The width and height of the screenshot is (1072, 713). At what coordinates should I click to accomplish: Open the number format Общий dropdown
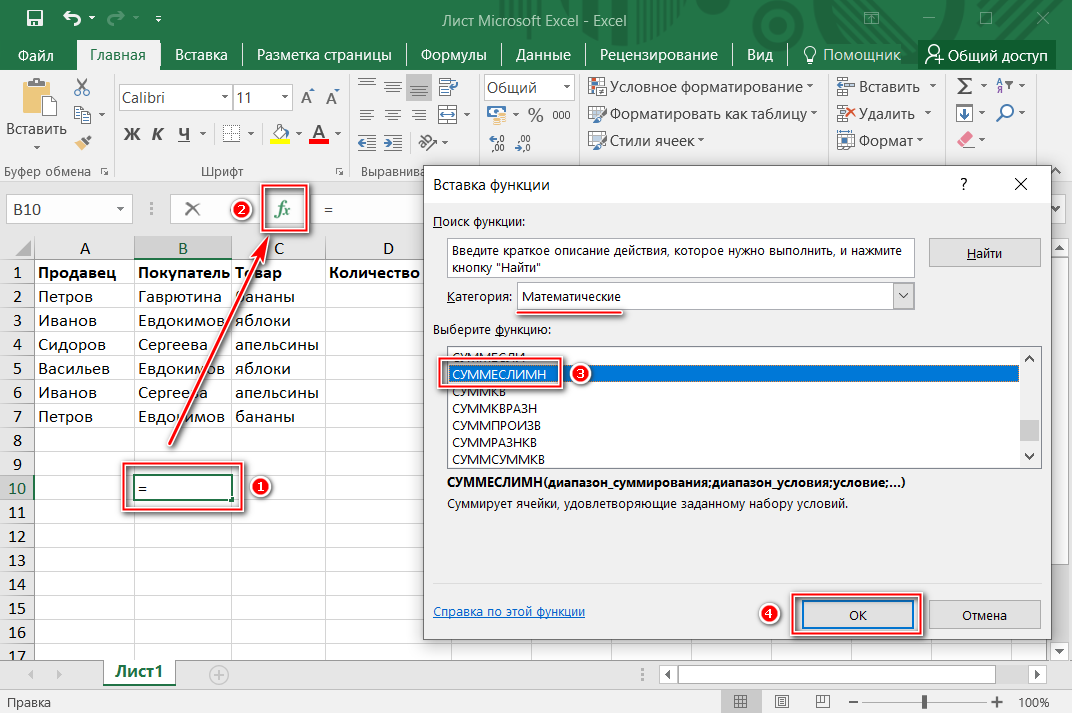pyautogui.click(x=567, y=87)
